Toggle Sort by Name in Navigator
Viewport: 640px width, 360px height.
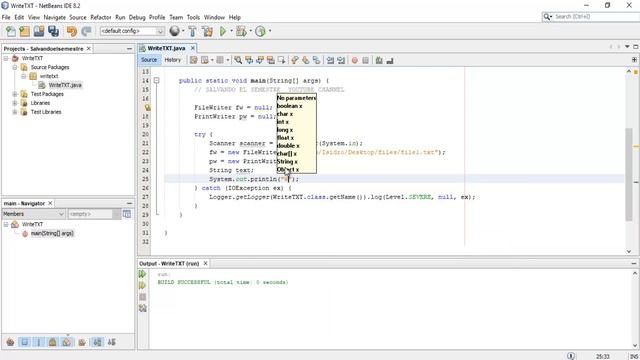point(97,342)
